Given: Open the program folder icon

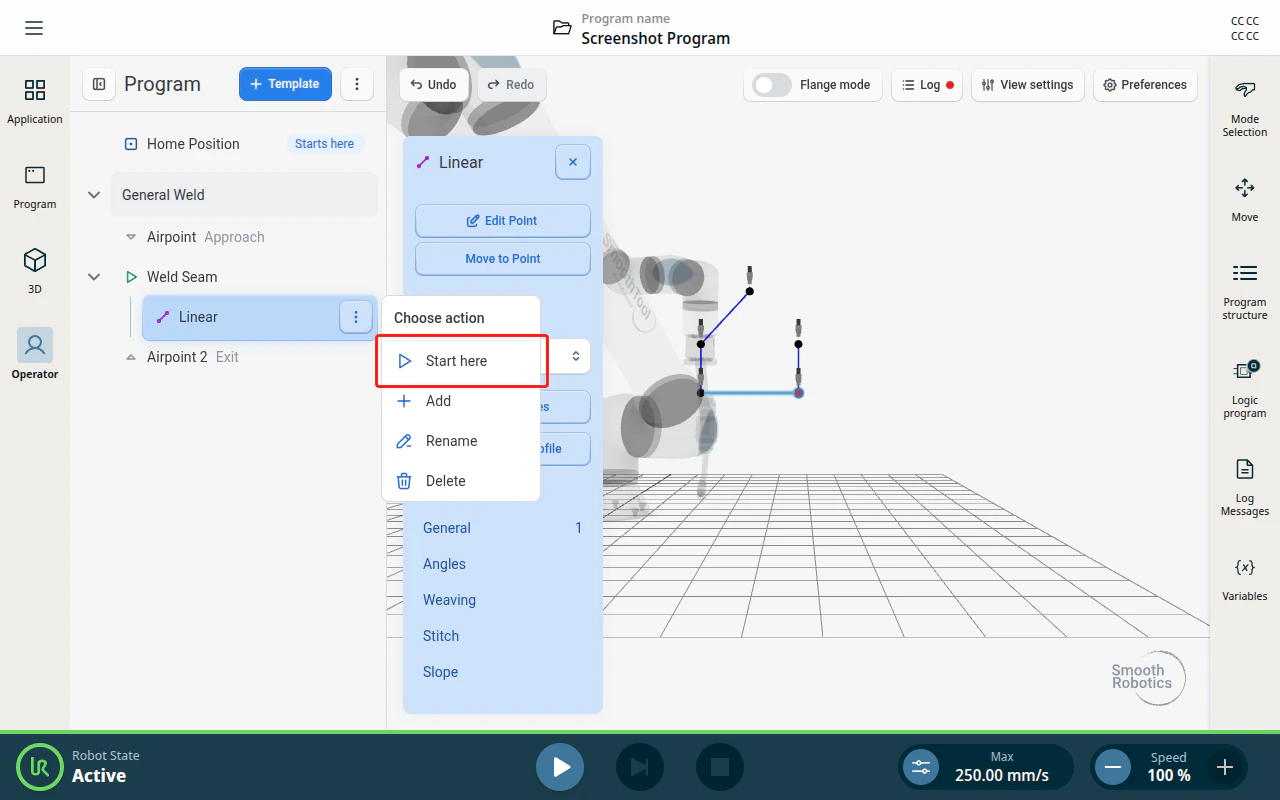Looking at the screenshot, I should (563, 28).
